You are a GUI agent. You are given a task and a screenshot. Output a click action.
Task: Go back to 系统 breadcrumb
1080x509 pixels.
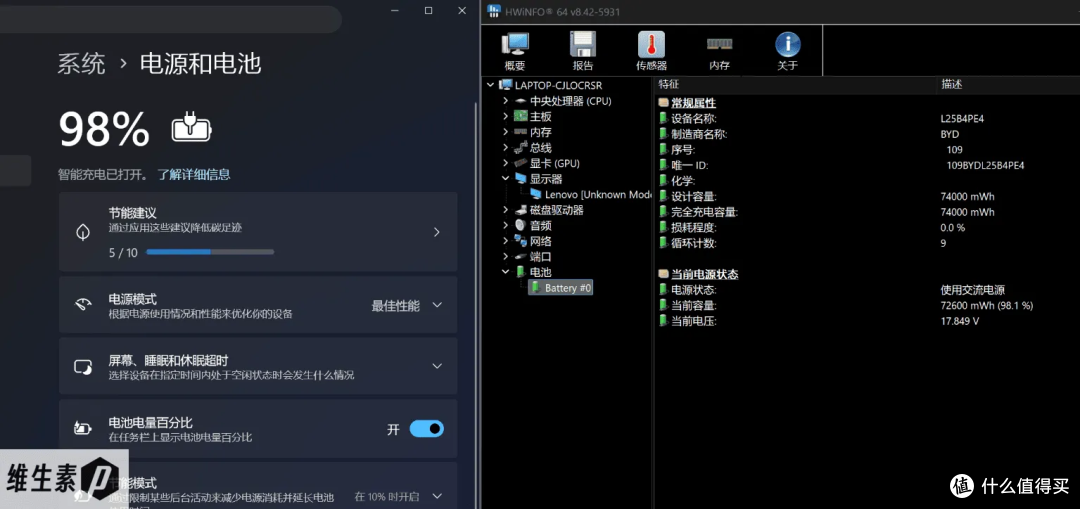click(x=81, y=64)
